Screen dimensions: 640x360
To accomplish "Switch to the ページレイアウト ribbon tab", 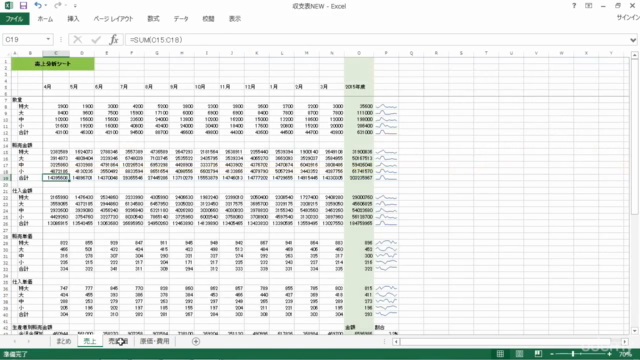I will (x=113, y=19).
